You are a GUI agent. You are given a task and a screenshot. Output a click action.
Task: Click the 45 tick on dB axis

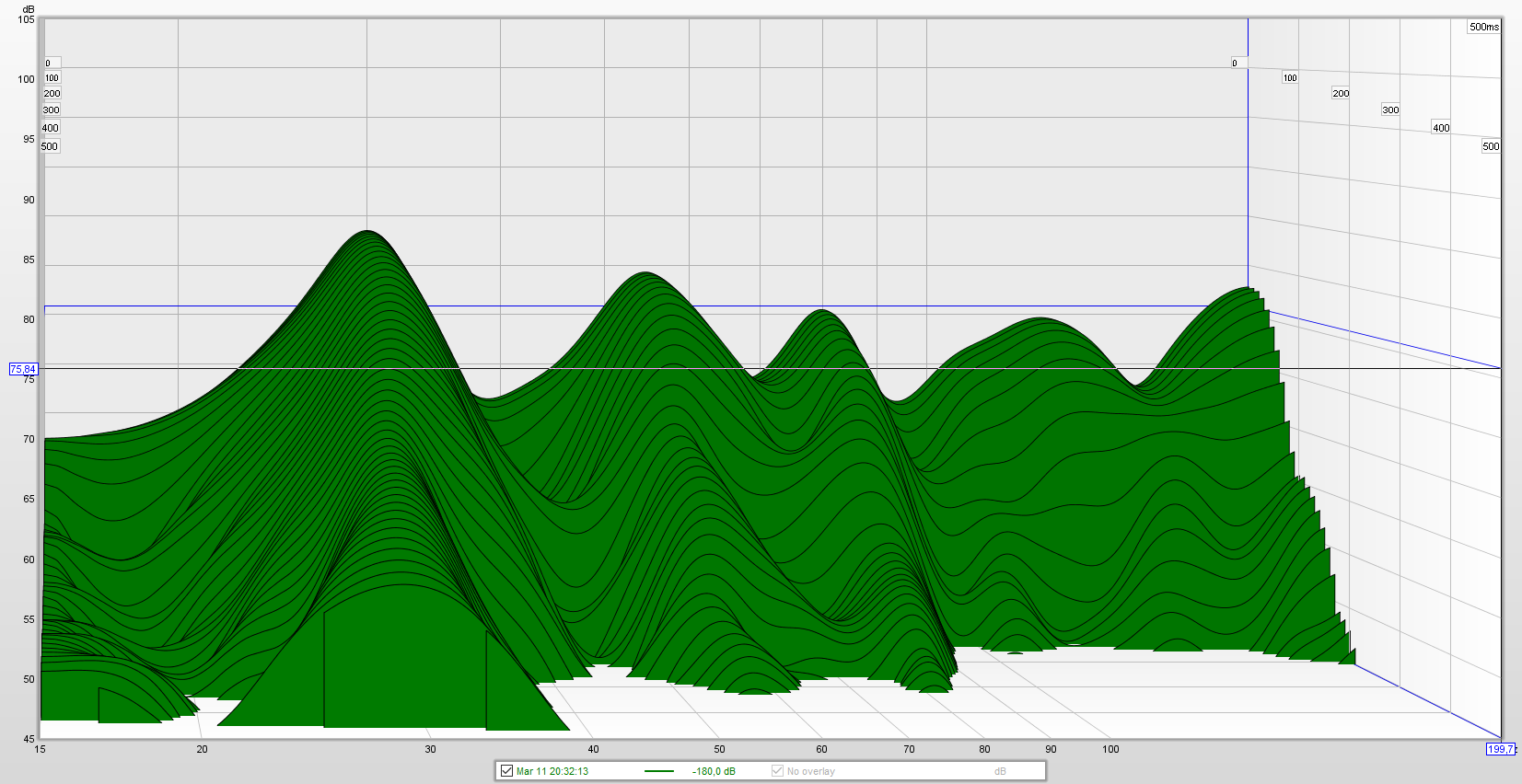(29, 739)
